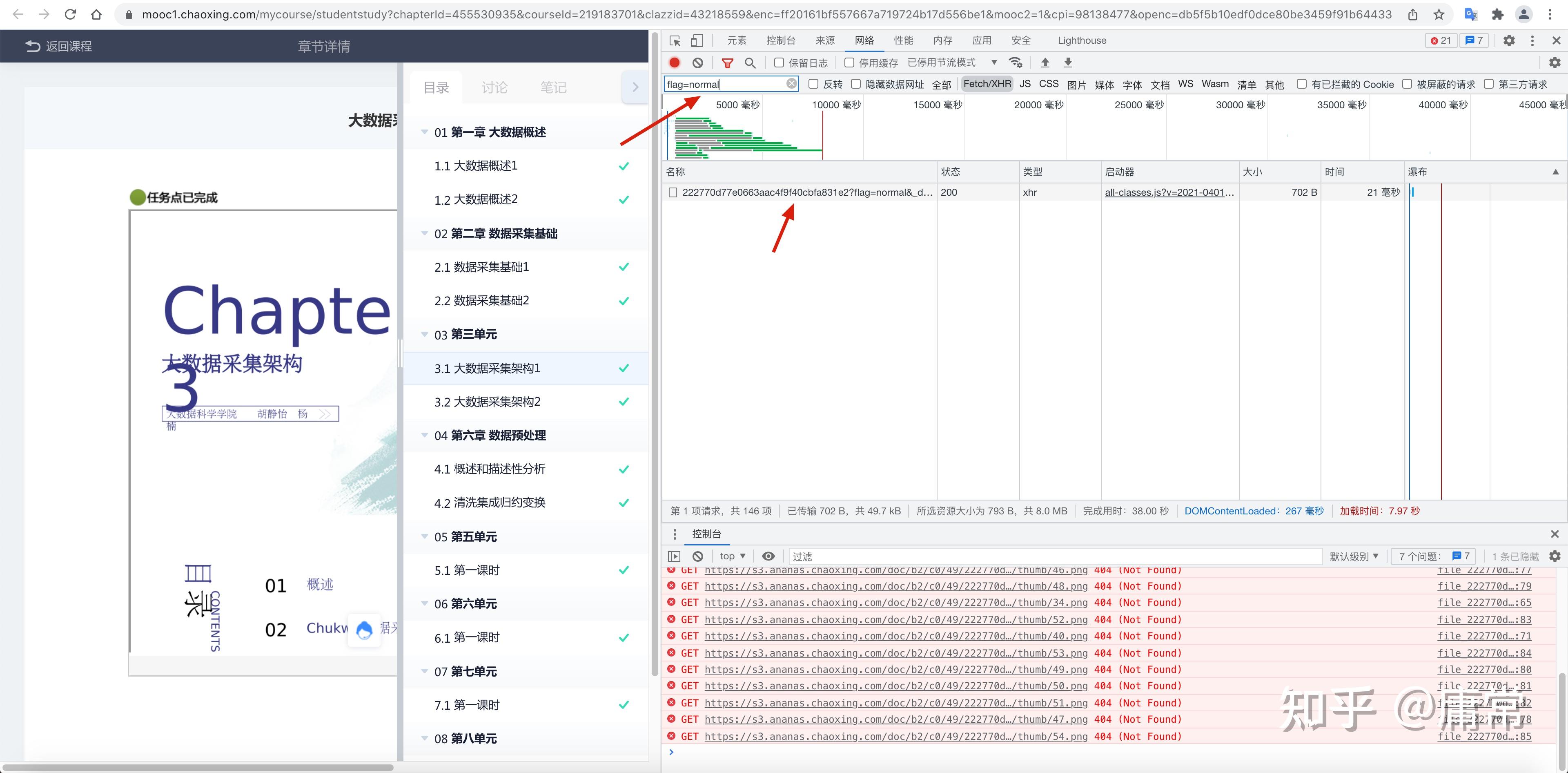Go to the browser home page icon
Screen dimensions: 1568x773
pos(96,14)
